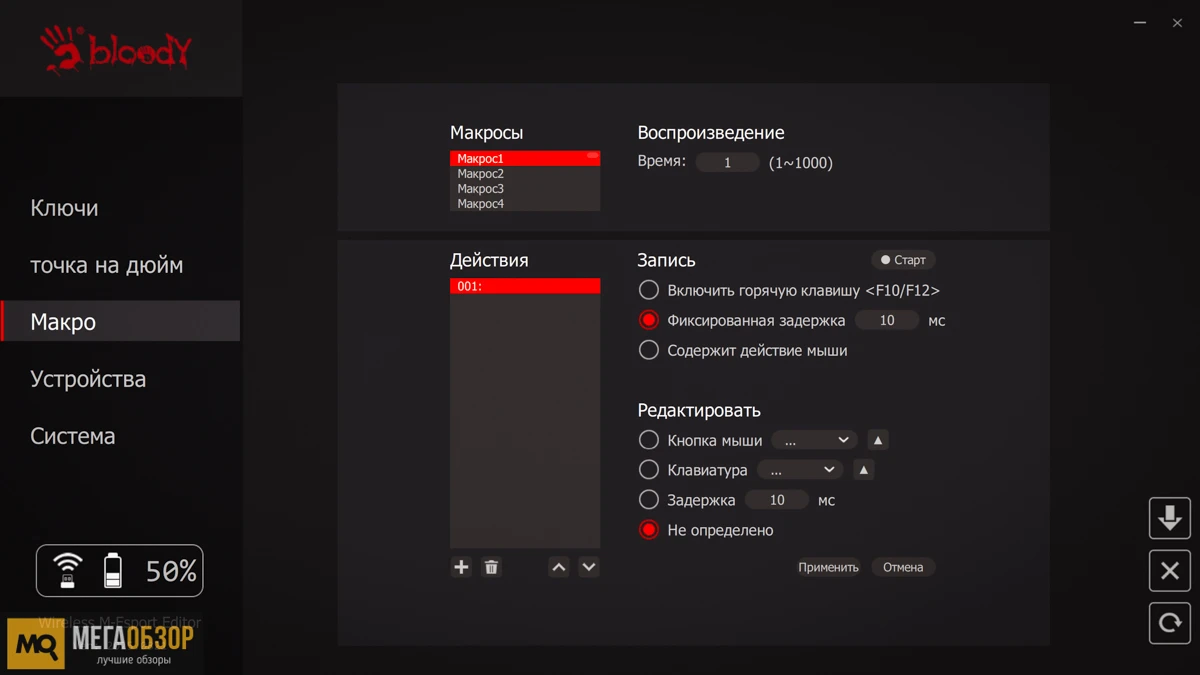This screenshot has height=675, width=1200.
Task: Click the X icon on the right panel
Action: [x=1169, y=570]
